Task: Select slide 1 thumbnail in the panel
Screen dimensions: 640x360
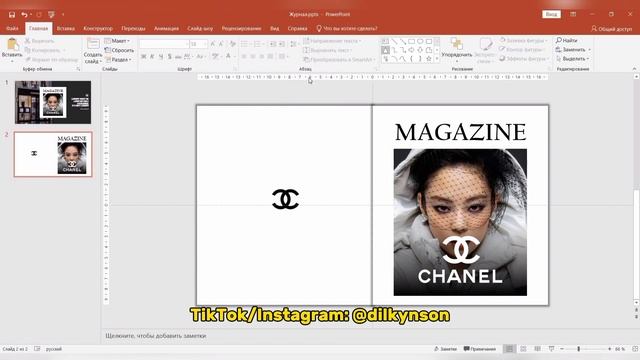Action: tap(53, 102)
